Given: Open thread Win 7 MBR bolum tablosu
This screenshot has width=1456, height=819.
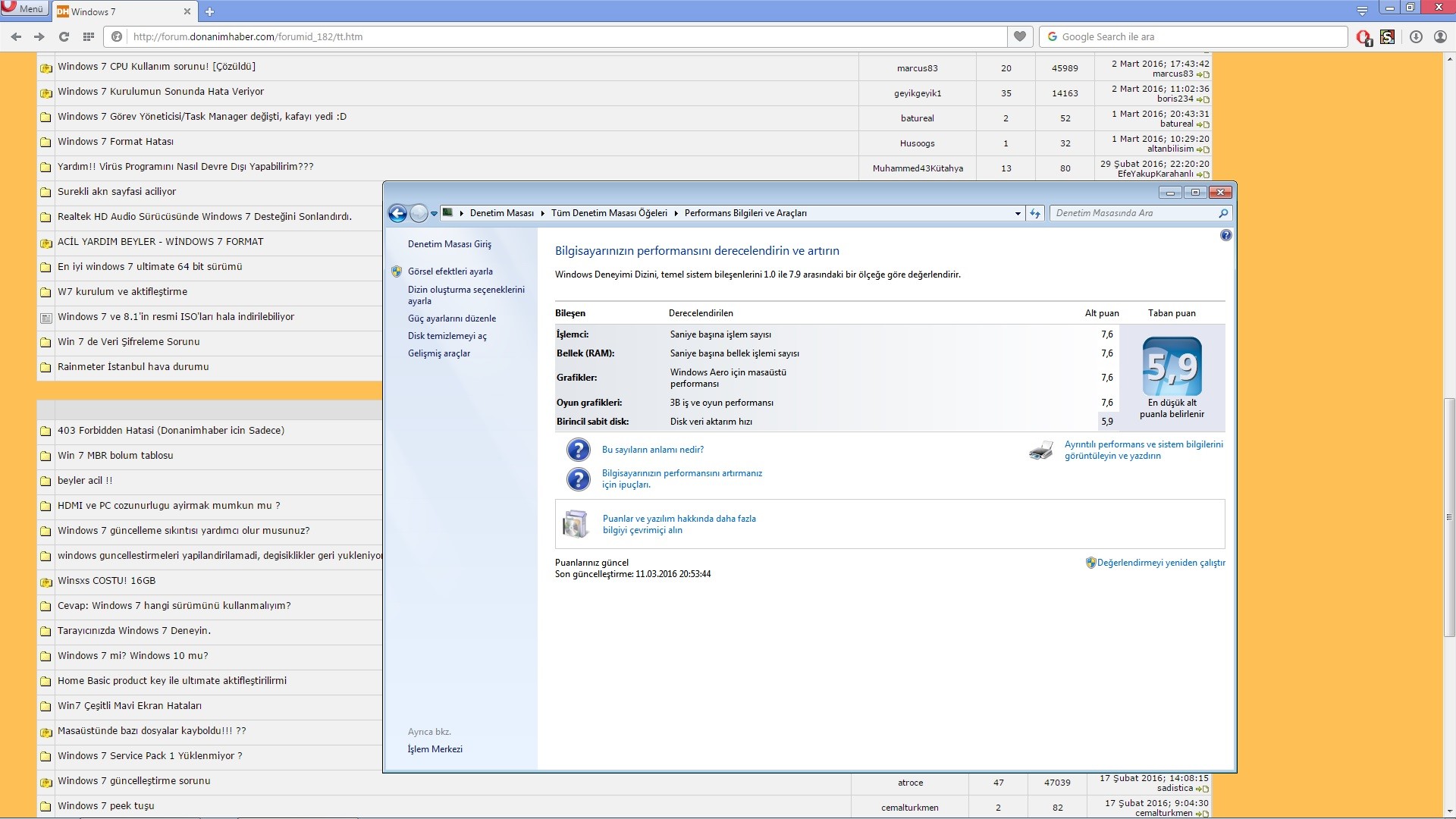Looking at the screenshot, I should tap(115, 456).
